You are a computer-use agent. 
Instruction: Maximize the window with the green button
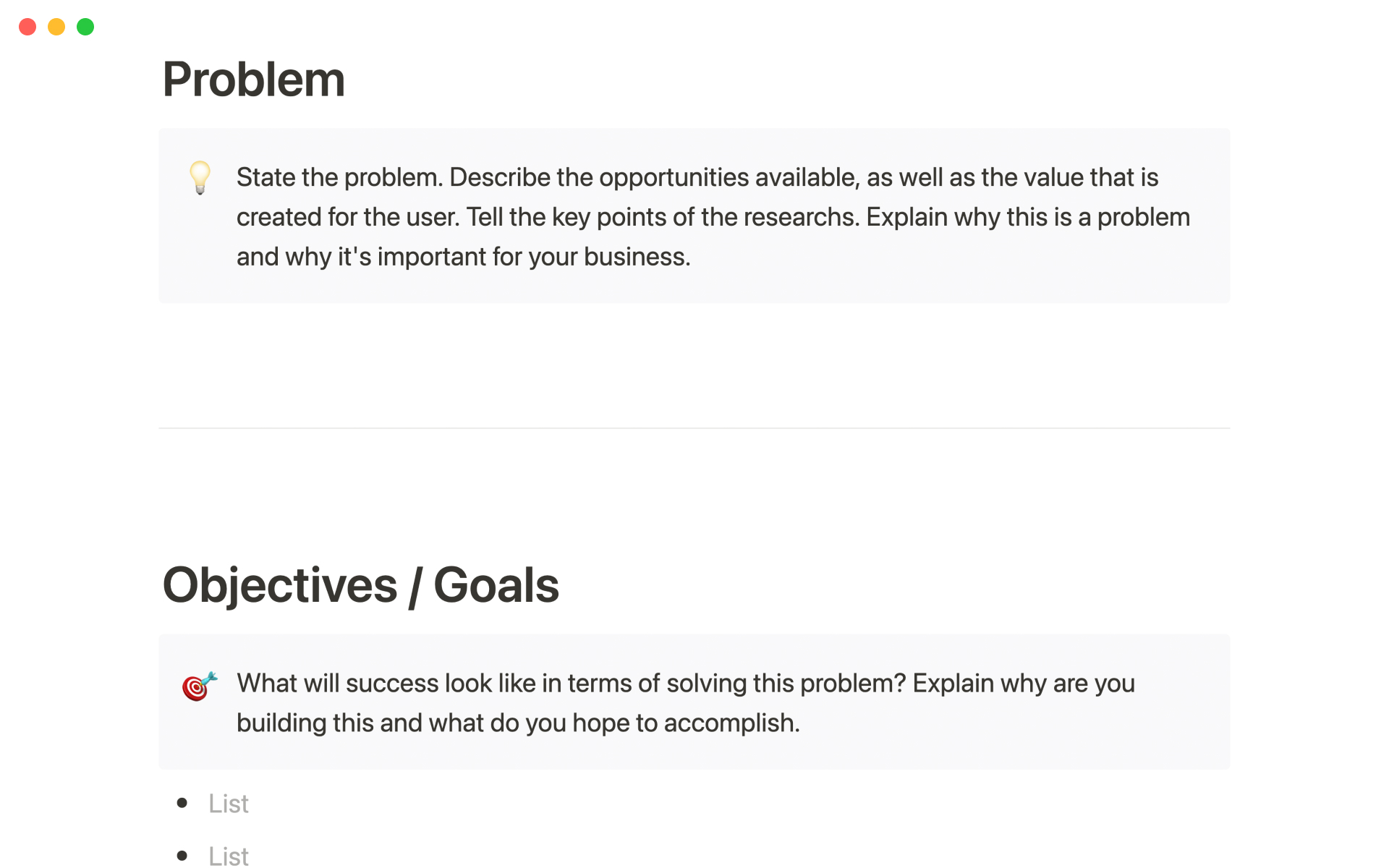(x=85, y=27)
